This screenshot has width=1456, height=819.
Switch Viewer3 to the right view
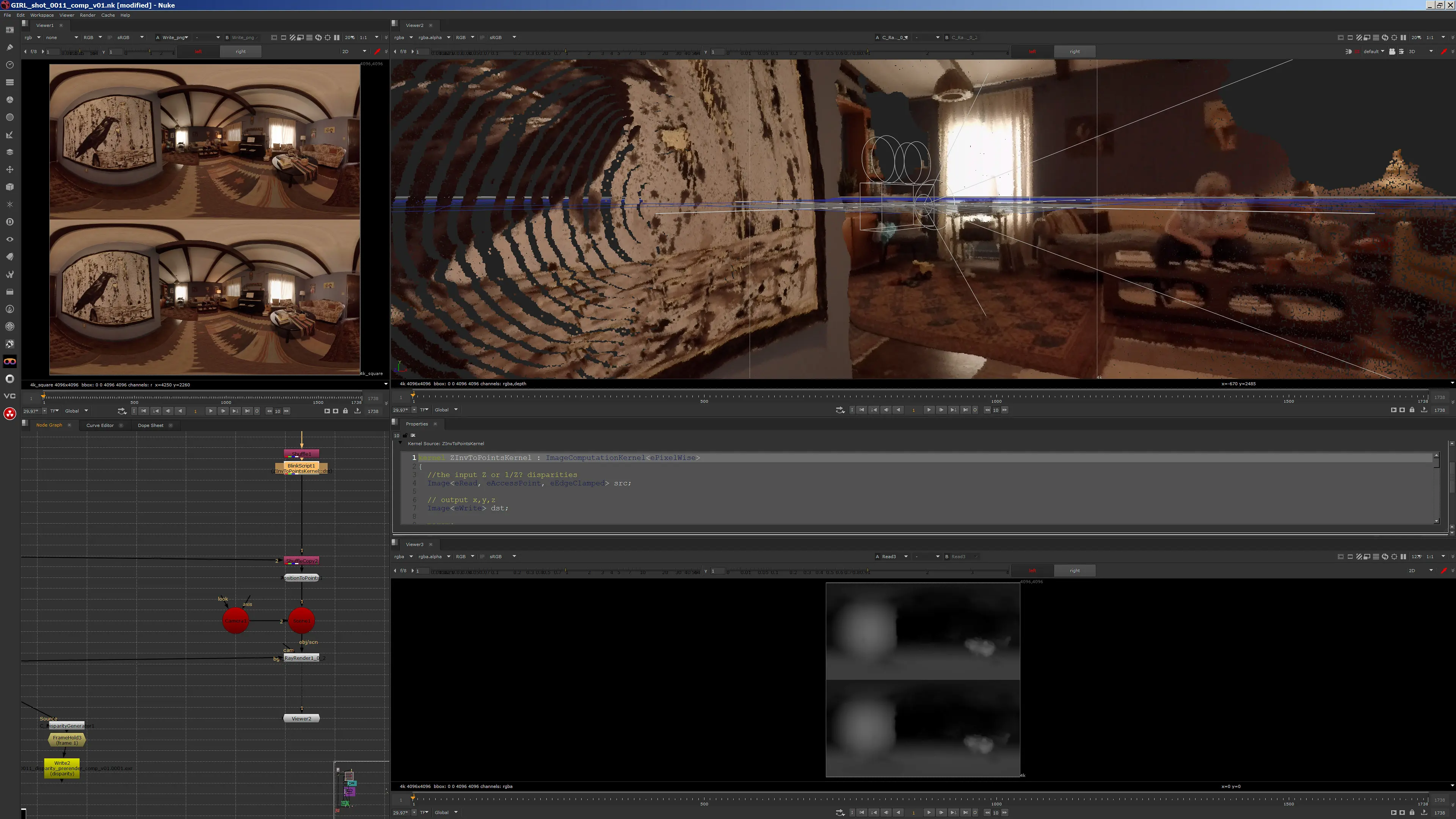pyautogui.click(x=1075, y=570)
